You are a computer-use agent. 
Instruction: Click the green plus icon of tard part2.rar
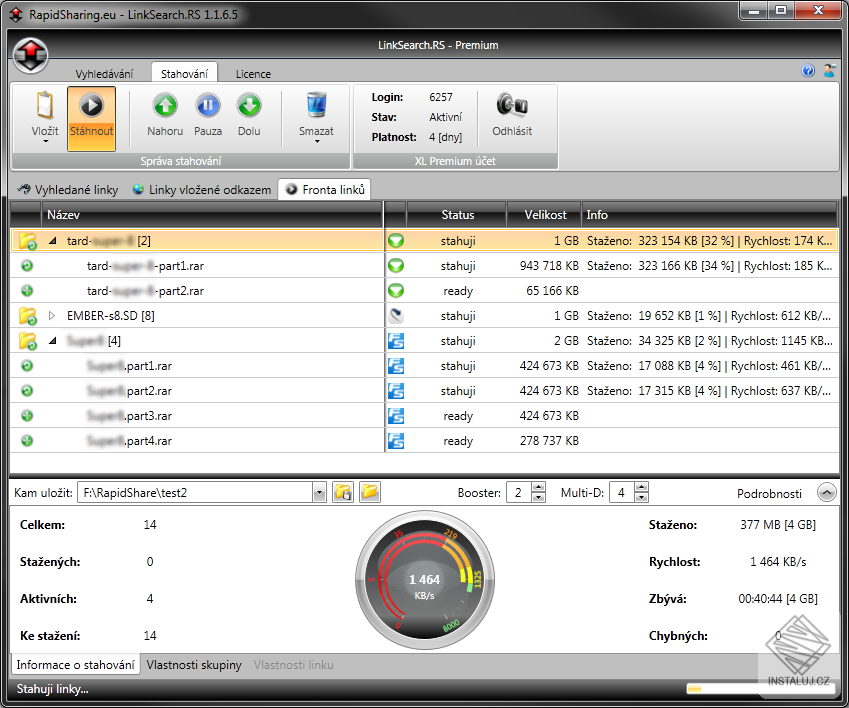[27, 291]
